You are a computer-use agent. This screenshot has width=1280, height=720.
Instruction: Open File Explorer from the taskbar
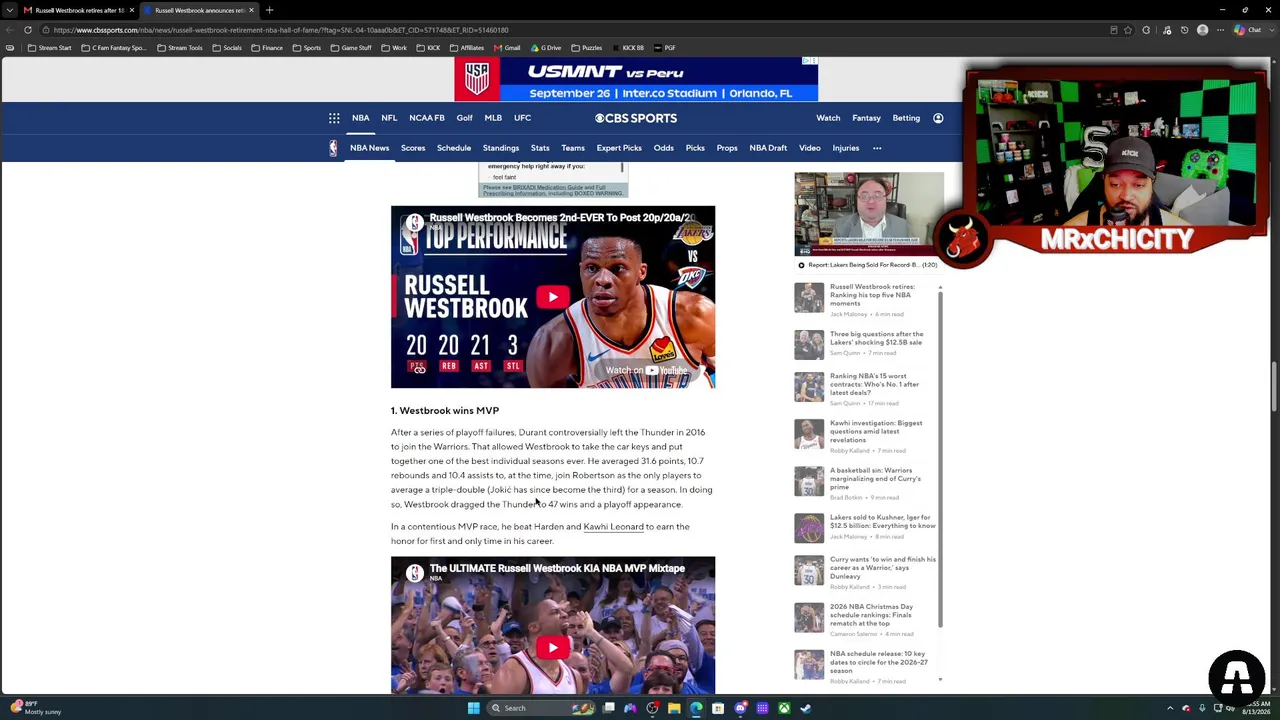click(674, 708)
